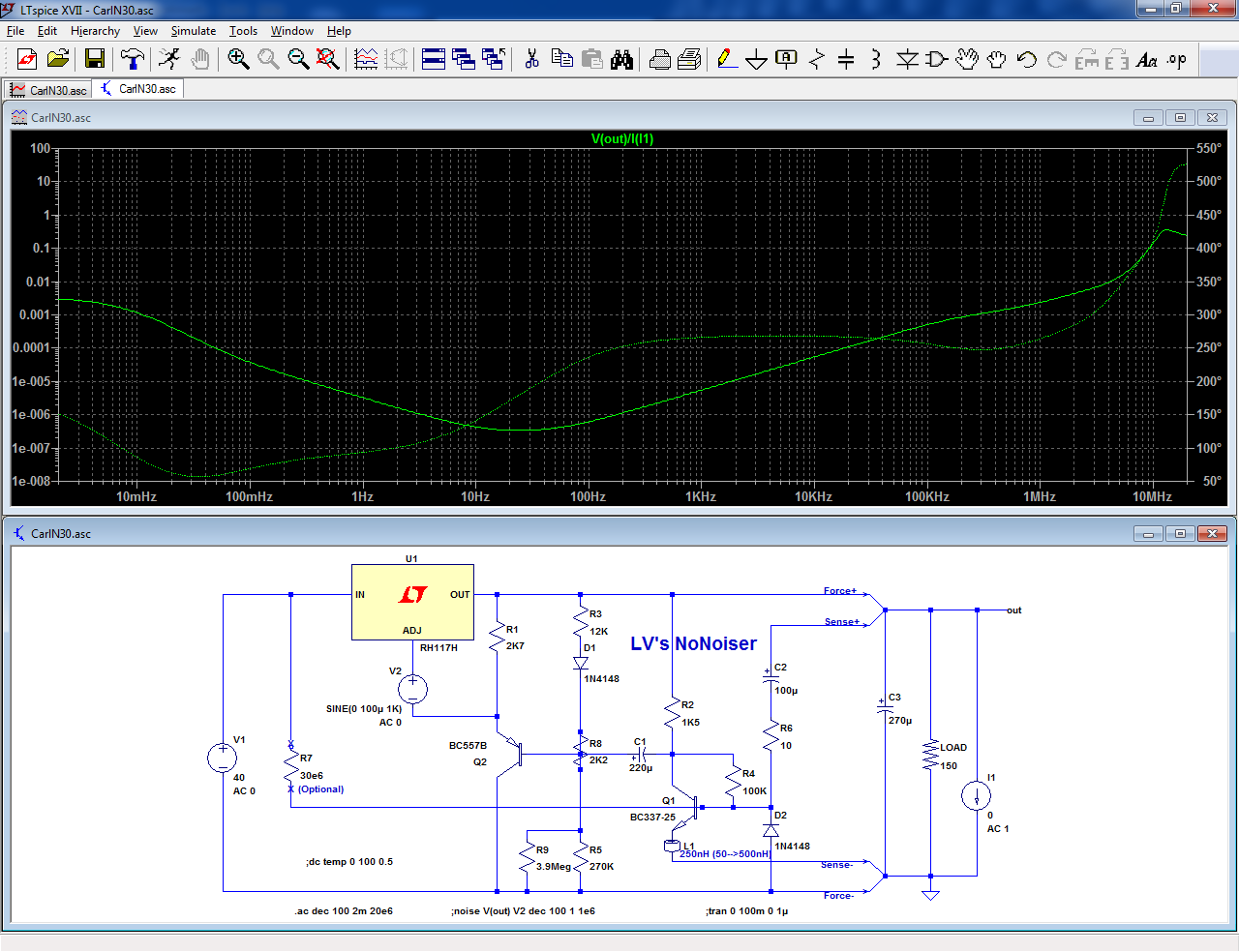Click the Undo arrow icon

point(1027,60)
